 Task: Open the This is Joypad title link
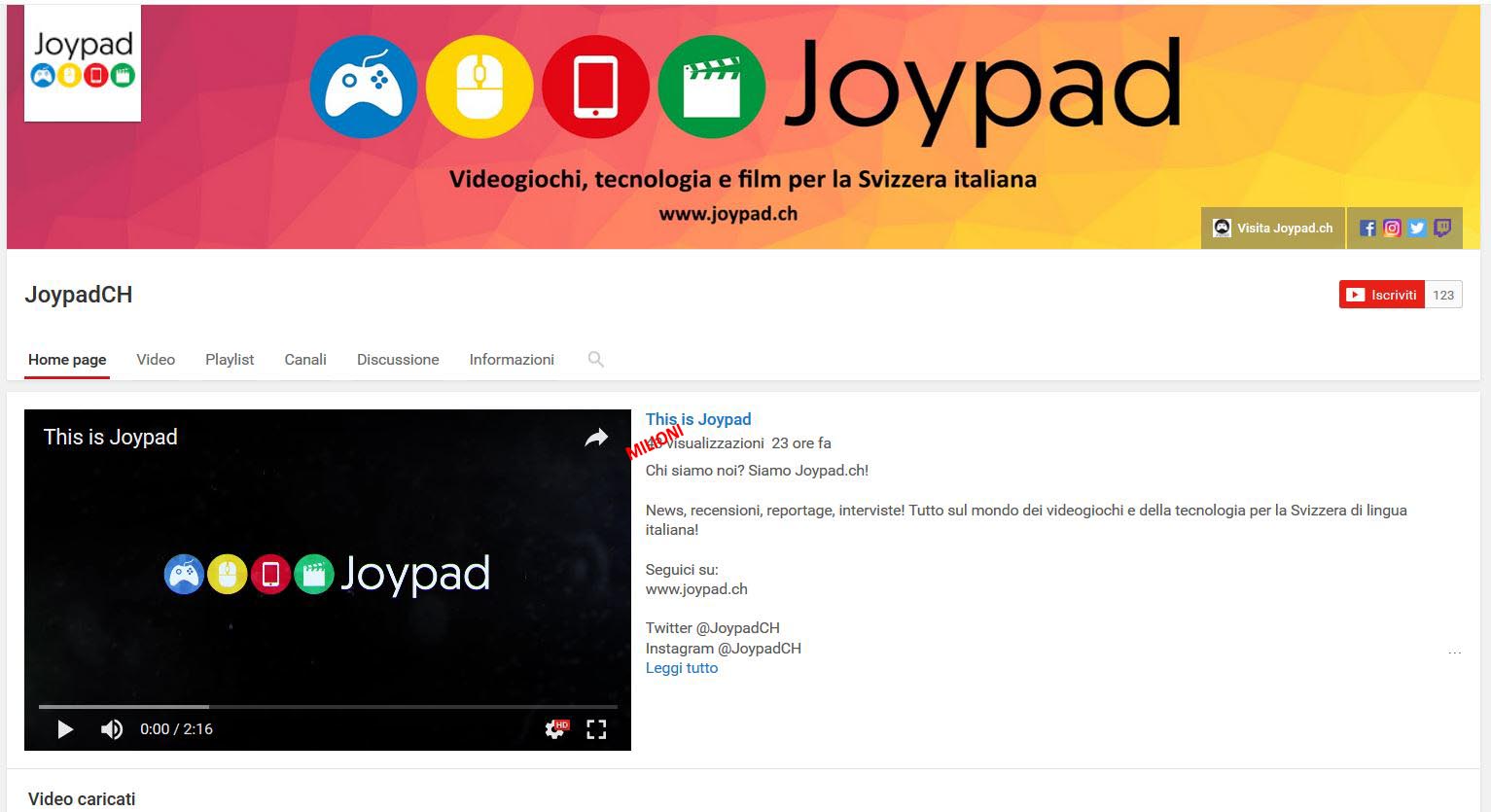(698, 419)
